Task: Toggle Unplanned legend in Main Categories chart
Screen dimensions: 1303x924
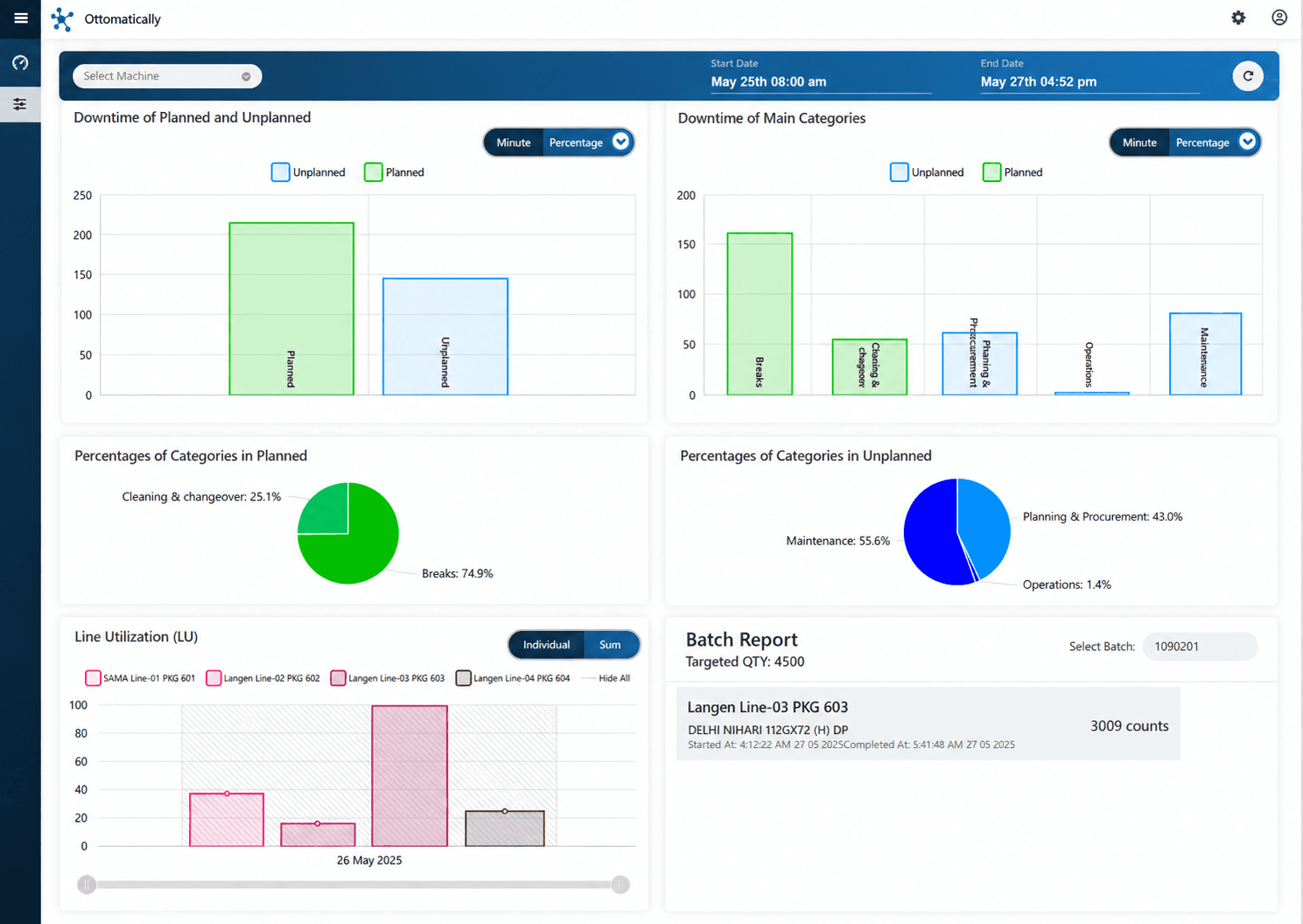Action: point(927,172)
